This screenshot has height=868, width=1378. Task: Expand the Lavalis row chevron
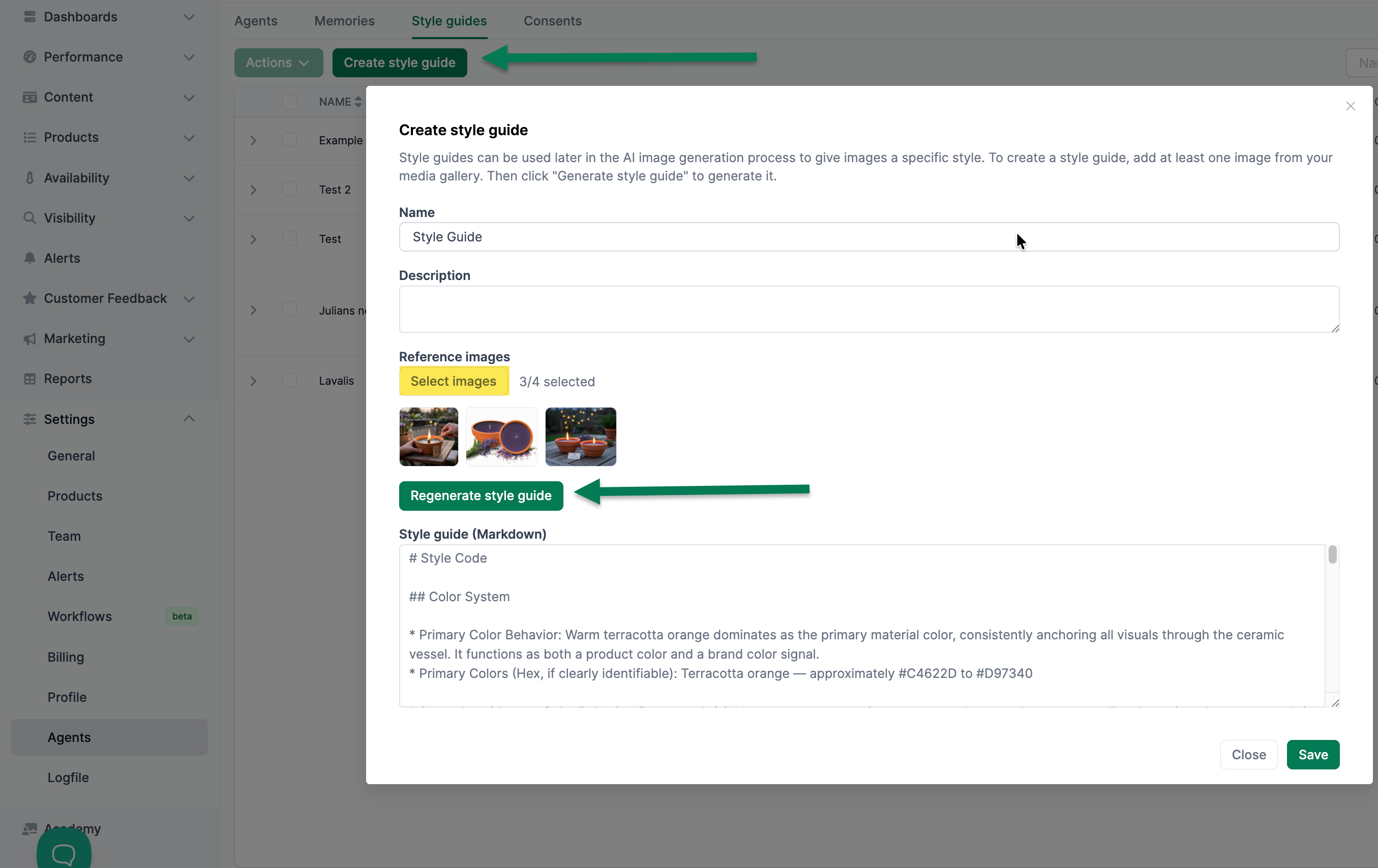click(x=253, y=381)
